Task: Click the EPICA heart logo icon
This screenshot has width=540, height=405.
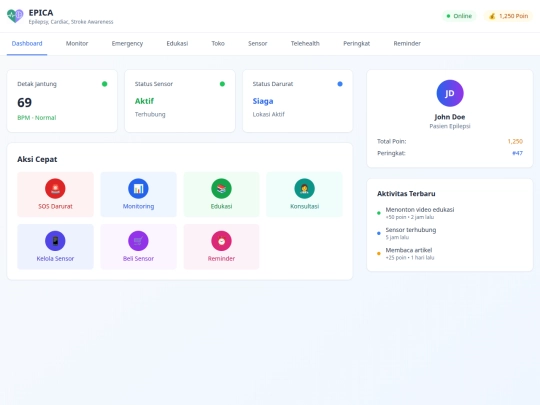Action: 15,16
